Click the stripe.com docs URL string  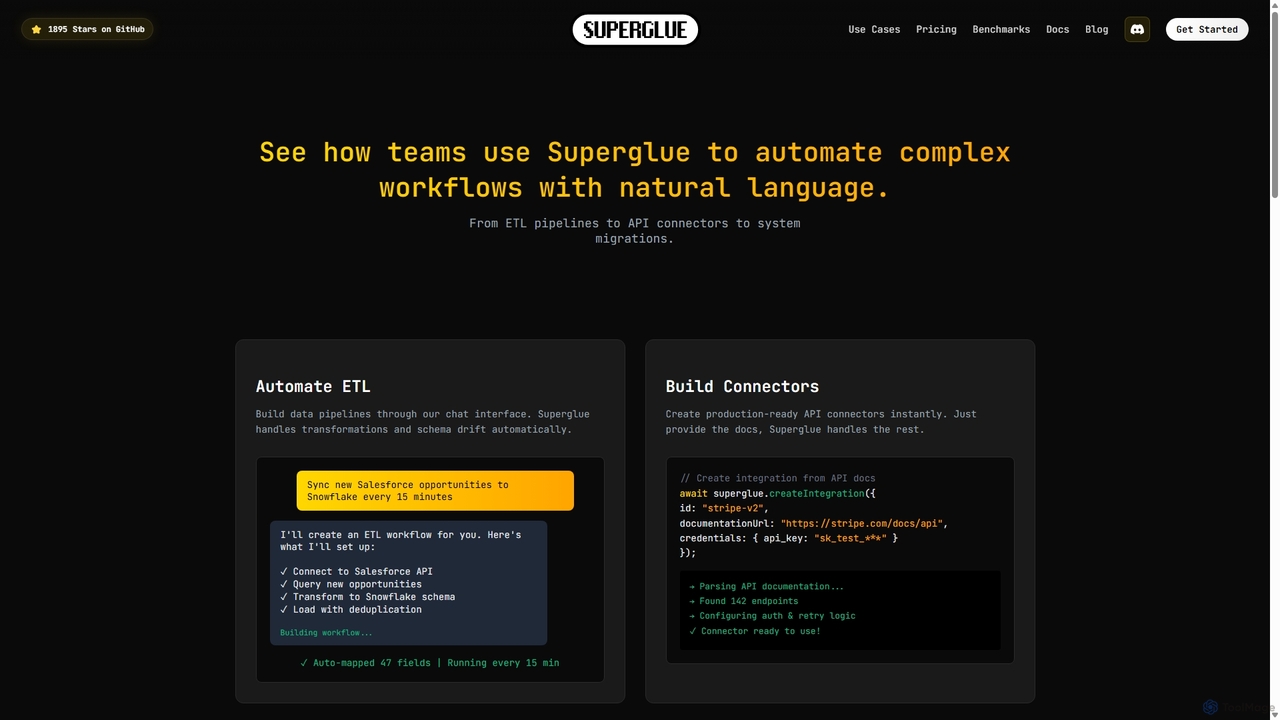click(863, 523)
